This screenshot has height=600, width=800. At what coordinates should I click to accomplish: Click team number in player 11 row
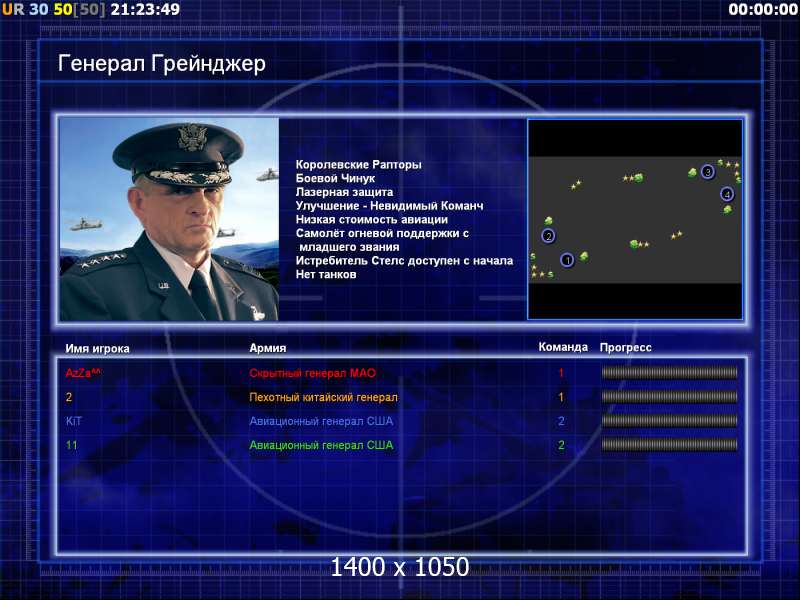[561, 445]
